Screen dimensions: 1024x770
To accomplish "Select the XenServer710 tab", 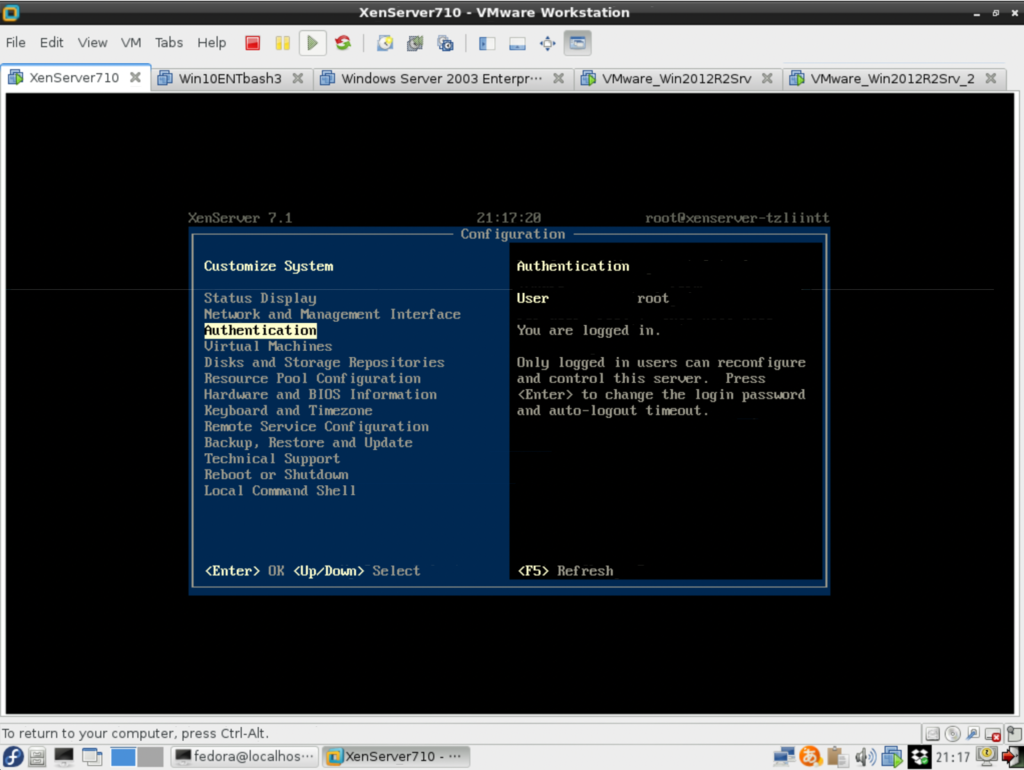I will 73,78.
